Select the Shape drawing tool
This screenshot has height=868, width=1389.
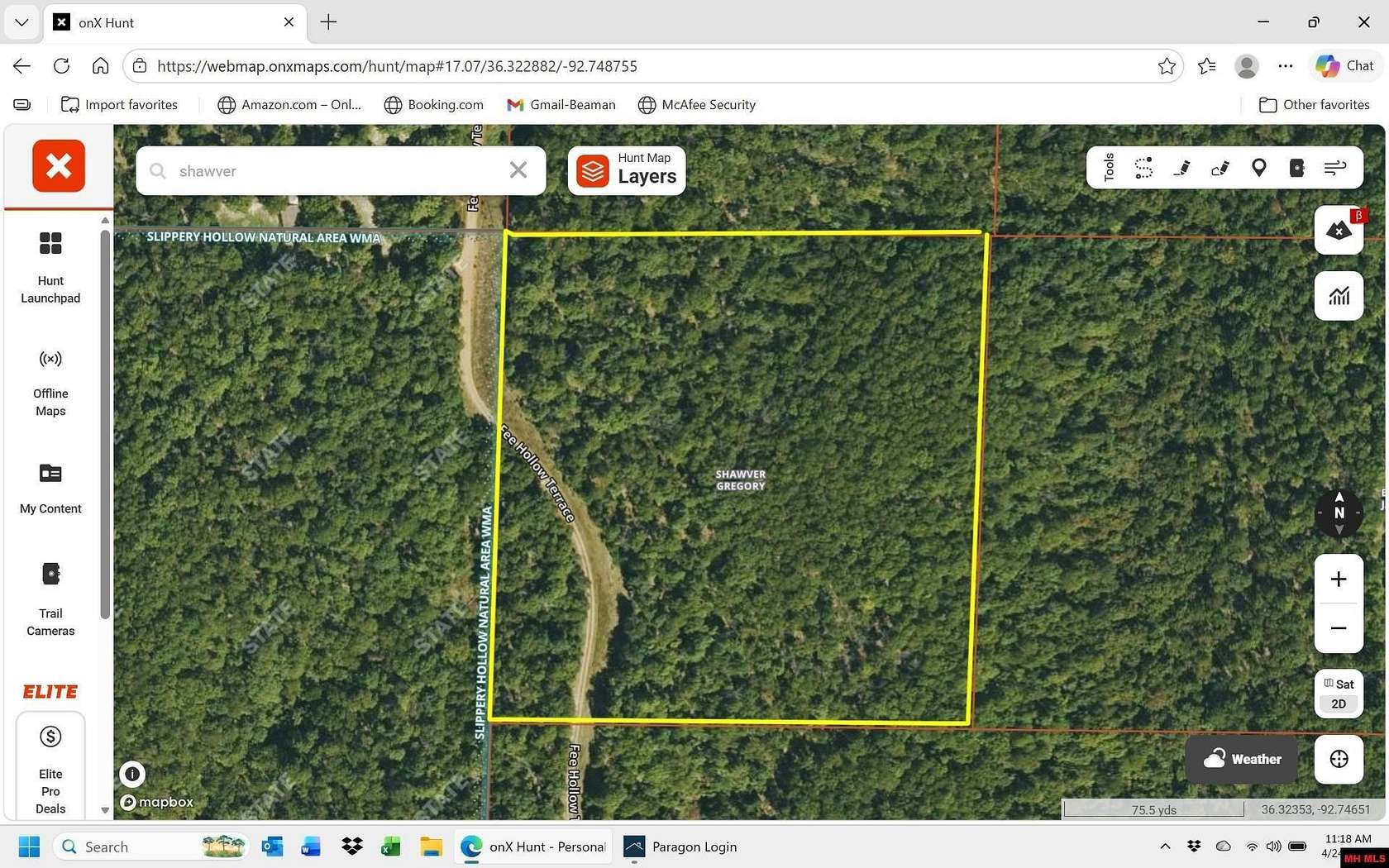coord(1220,168)
